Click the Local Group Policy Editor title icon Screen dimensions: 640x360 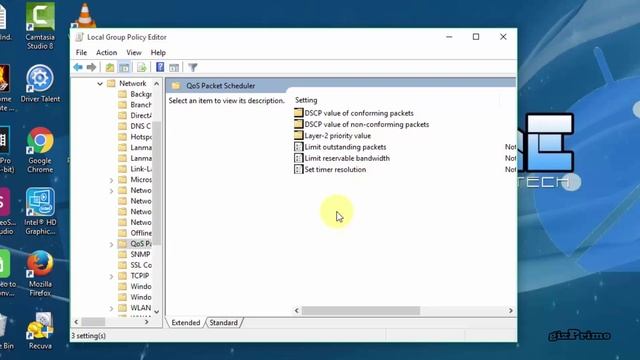80,37
